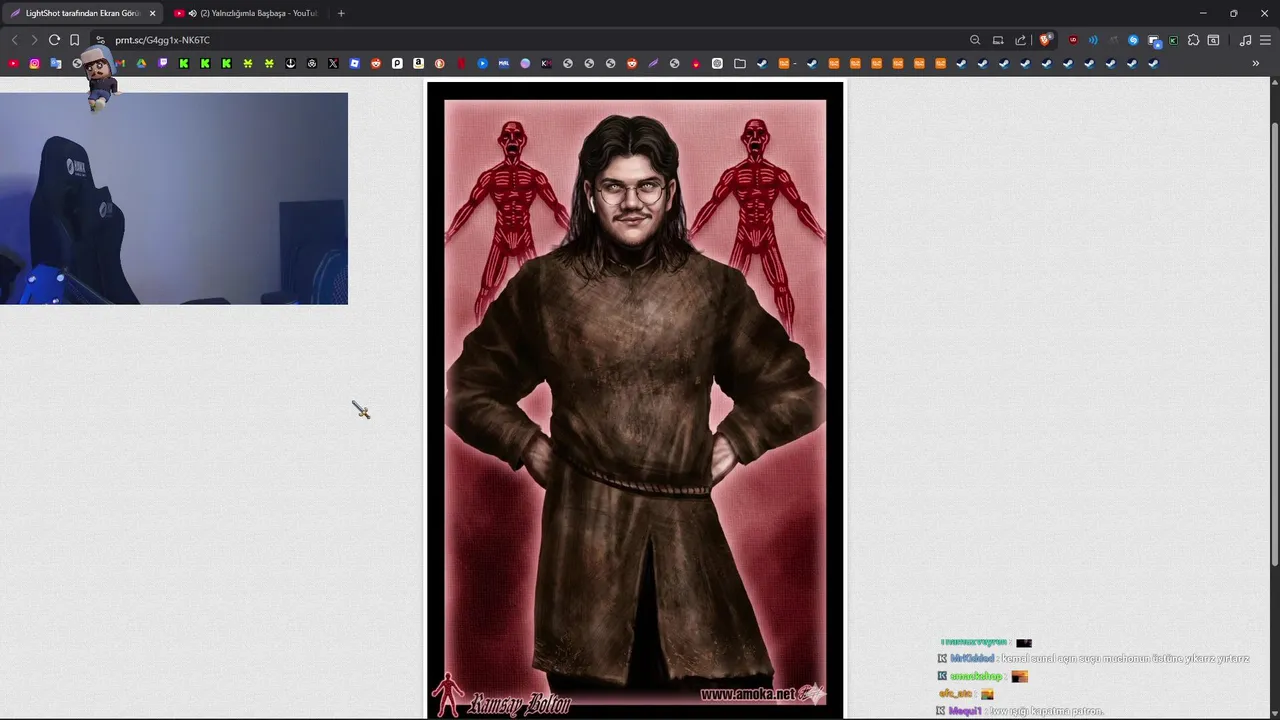Open the Twitch bookmark
1280x720 pixels.
[163, 63]
